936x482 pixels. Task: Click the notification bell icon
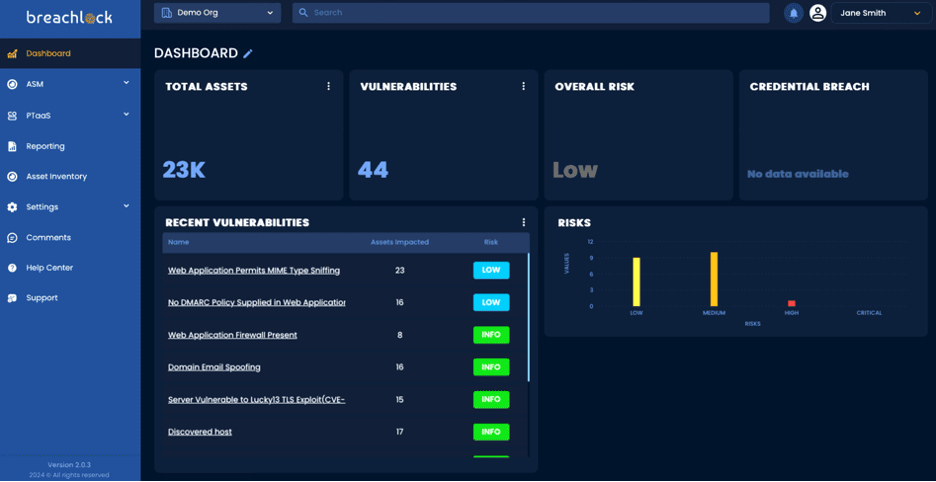[x=793, y=13]
